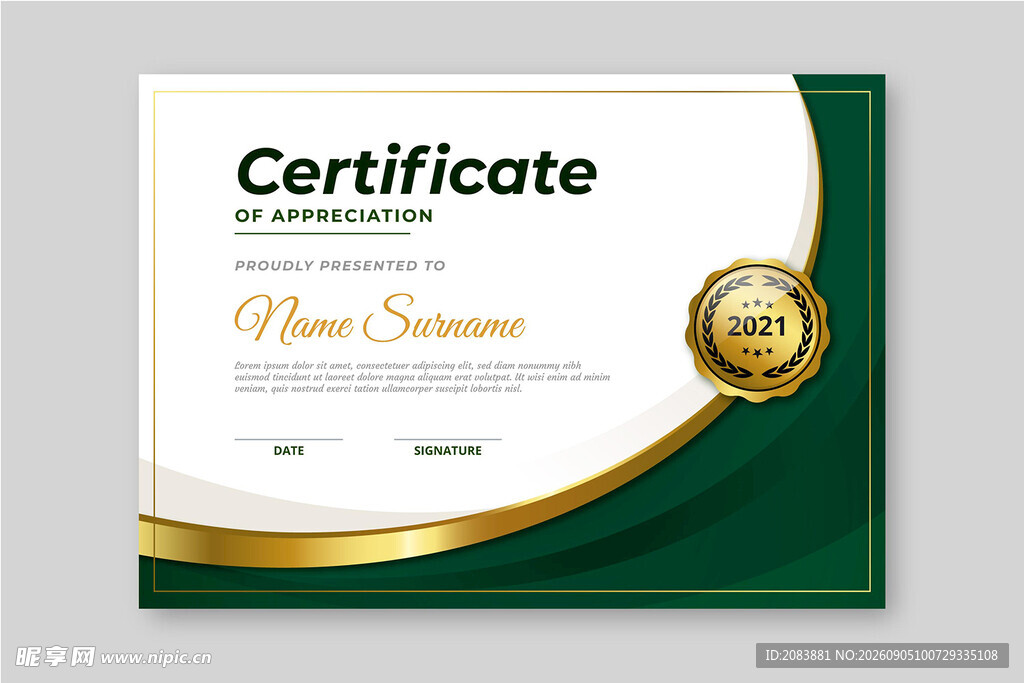Click the '2021' text on badge
The image size is (1024, 683).
pos(757,326)
